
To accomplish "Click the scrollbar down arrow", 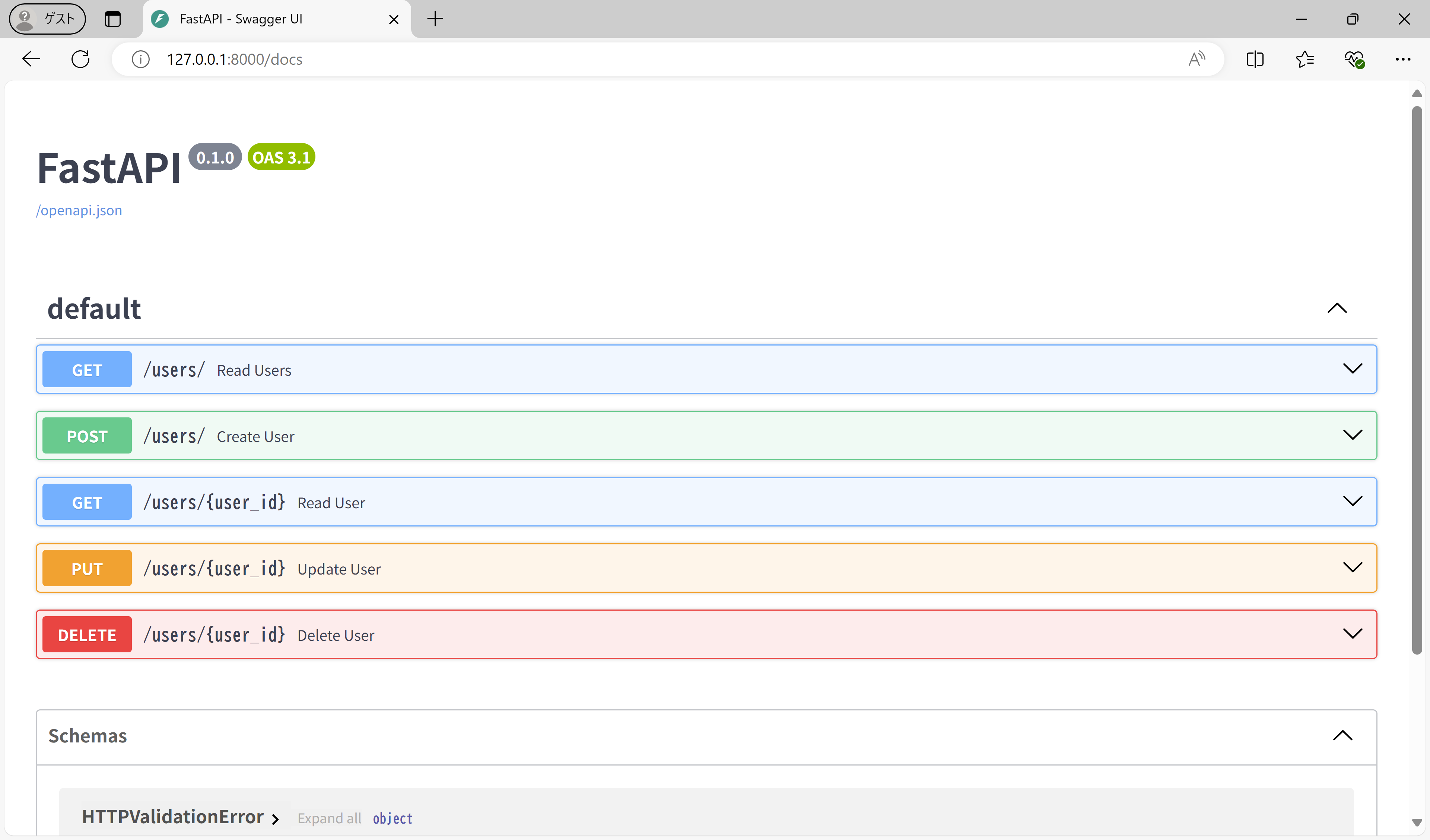I will coord(1417,822).
